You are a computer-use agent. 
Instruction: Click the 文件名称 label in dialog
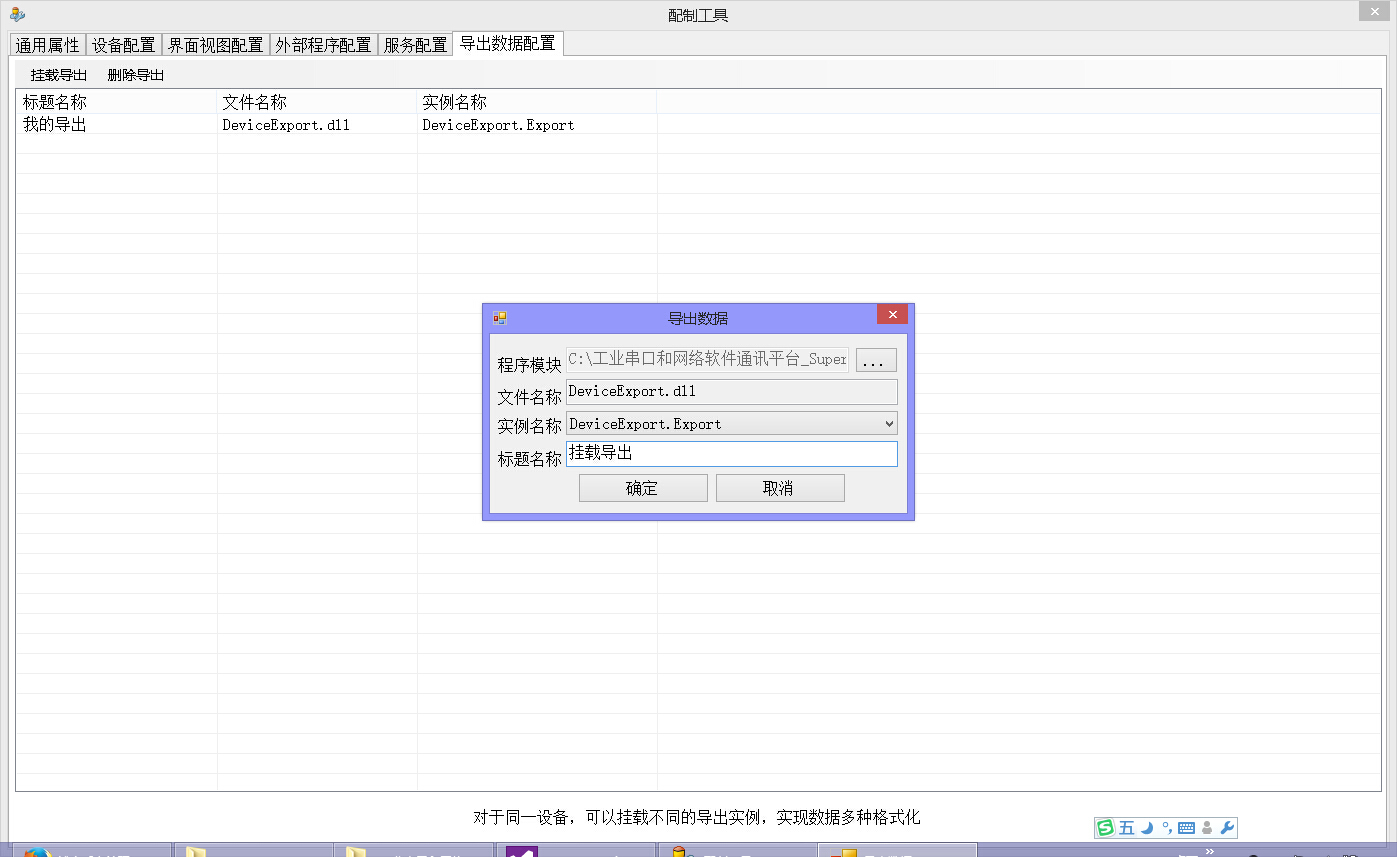point(530,397)
